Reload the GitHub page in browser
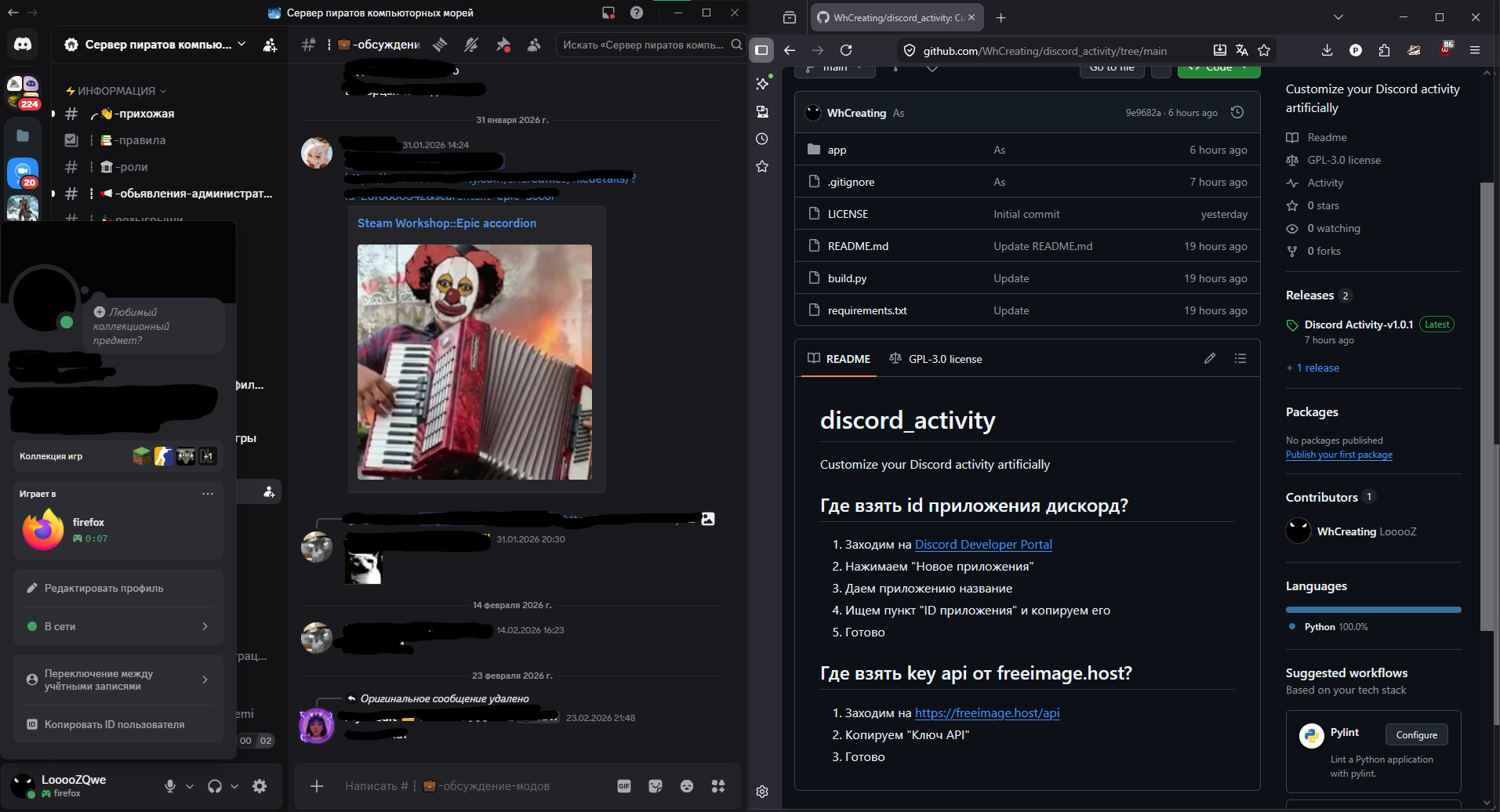The image size is (1500, 812). pyautogui.click(x=846, y=50)
